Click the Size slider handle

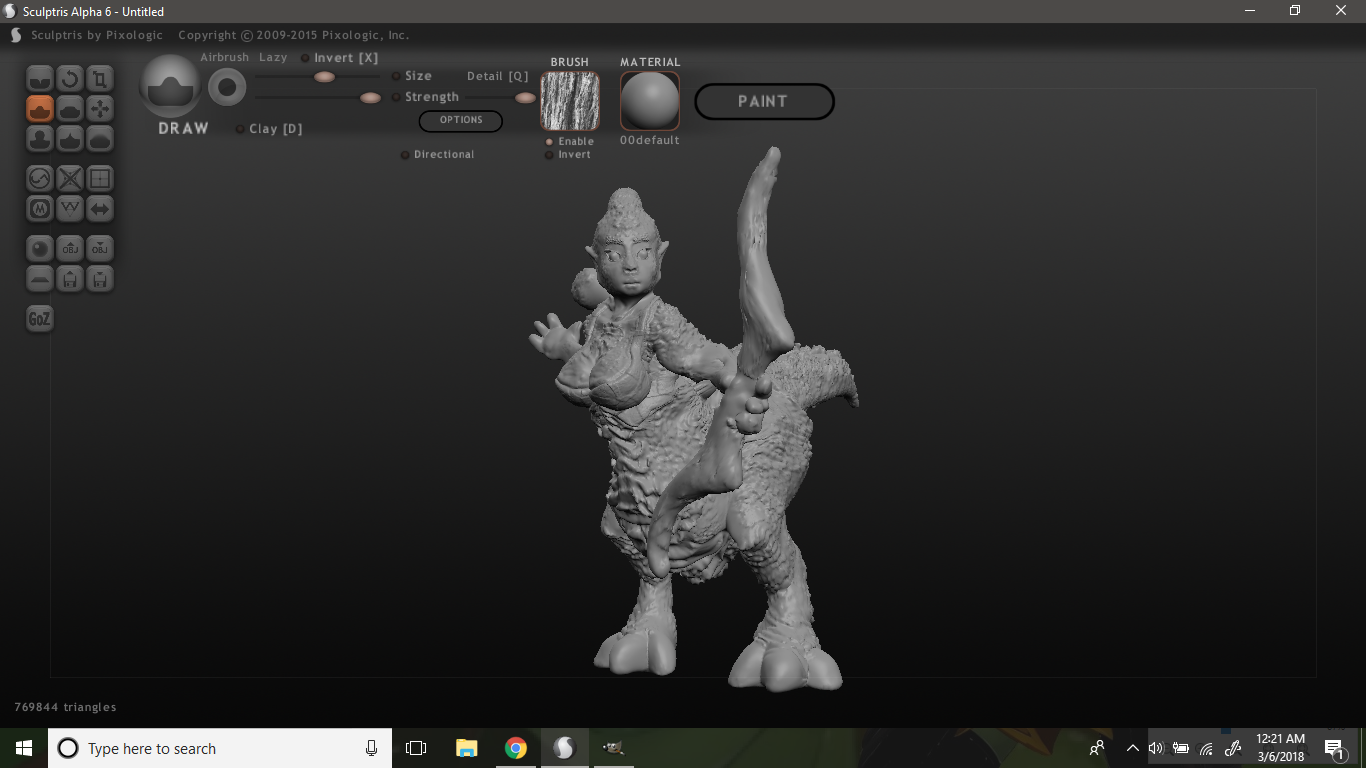(324, 76)
